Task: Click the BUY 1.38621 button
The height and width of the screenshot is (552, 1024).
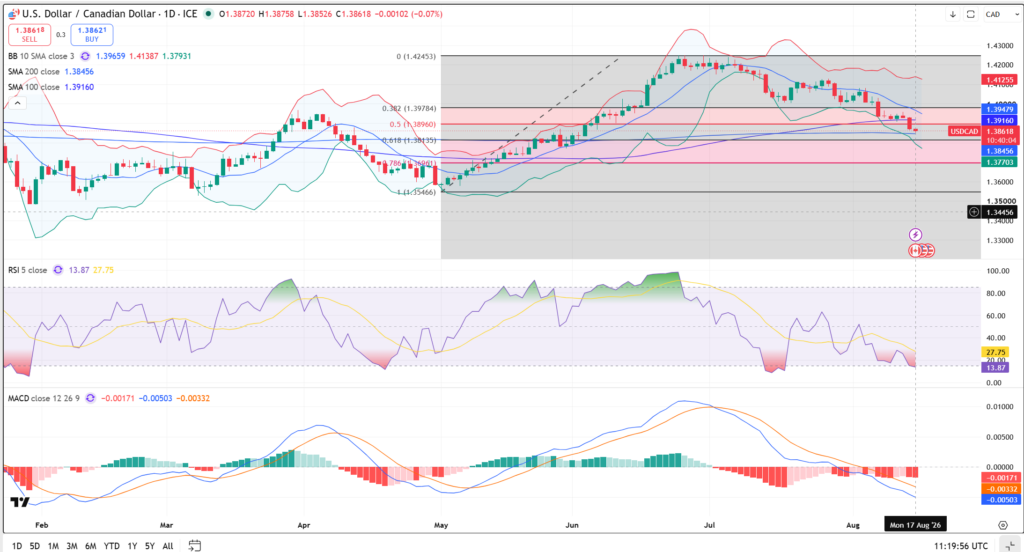Action: (x=91, y=35)
